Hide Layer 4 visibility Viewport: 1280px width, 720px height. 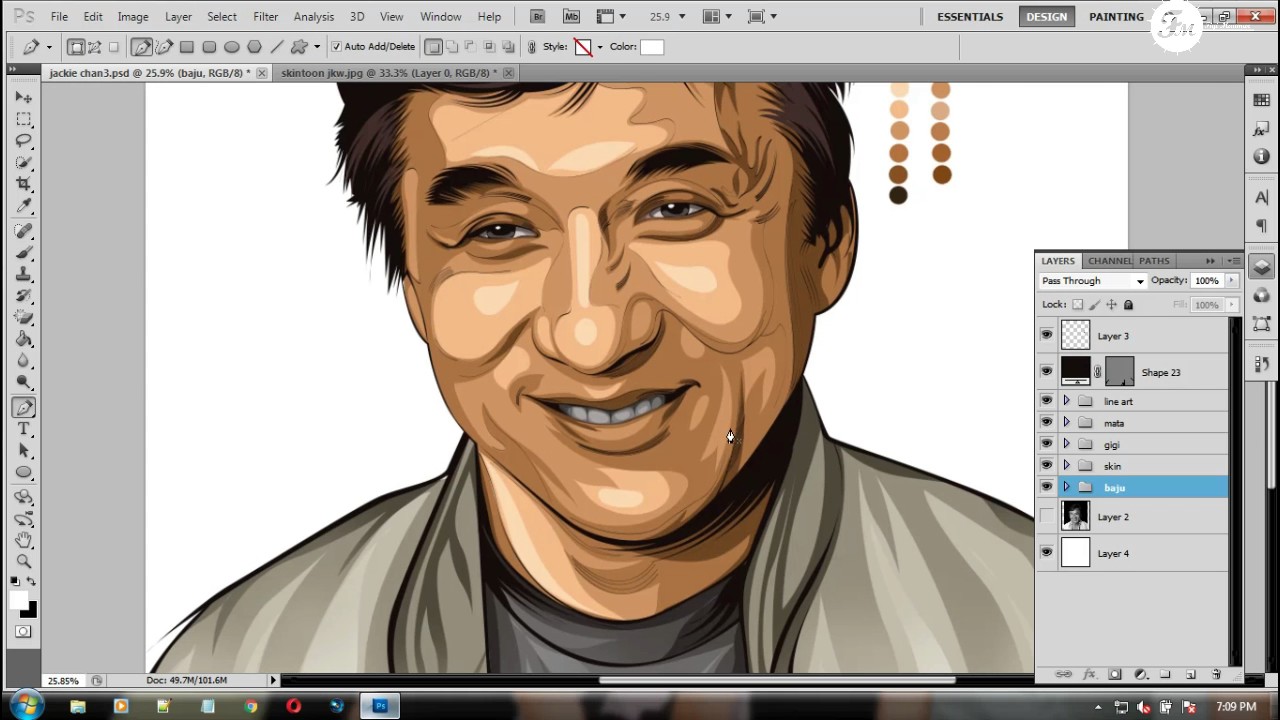(x=1046, y=553)
